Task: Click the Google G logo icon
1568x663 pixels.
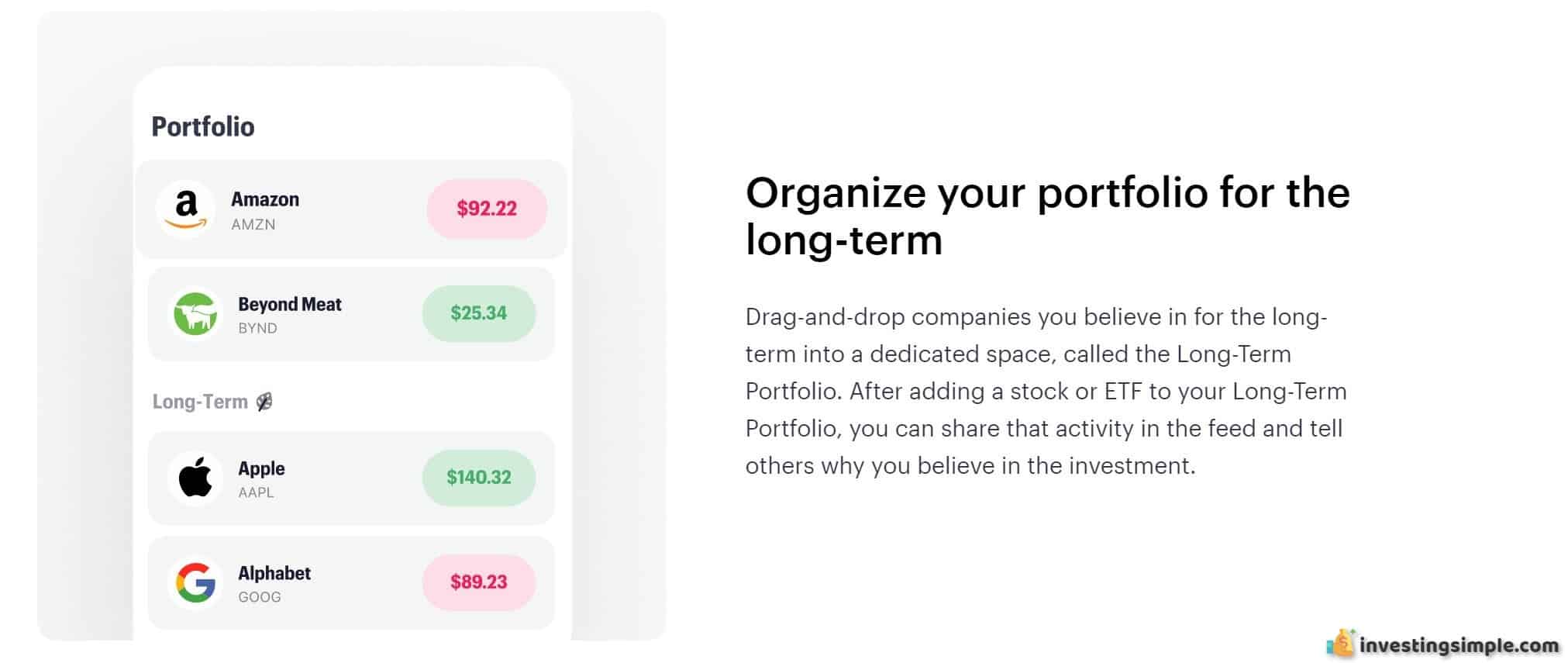Action: pyautogui.click(x=195, y=582)
